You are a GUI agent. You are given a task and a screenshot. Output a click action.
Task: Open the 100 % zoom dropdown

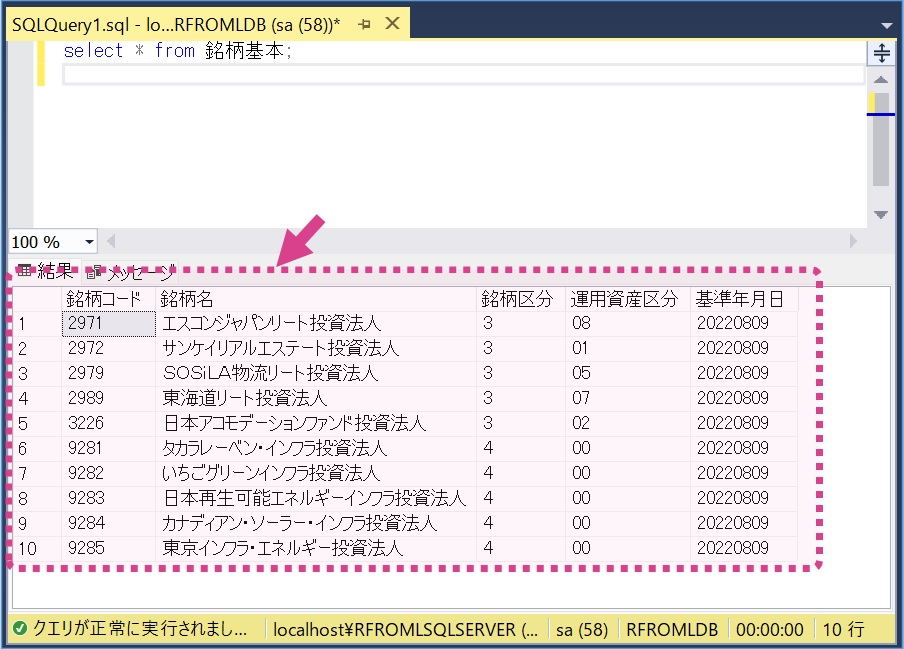[89, 242]
